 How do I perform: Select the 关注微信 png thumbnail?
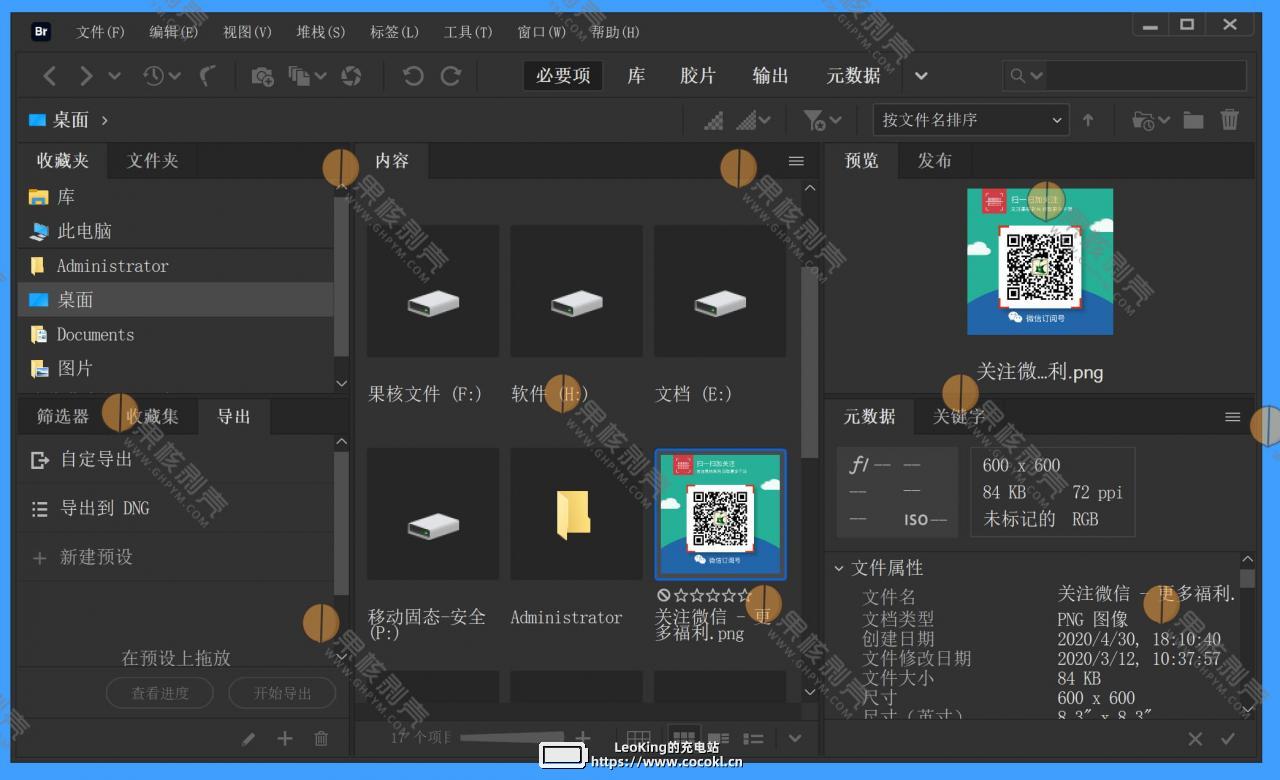pos(721,514)
